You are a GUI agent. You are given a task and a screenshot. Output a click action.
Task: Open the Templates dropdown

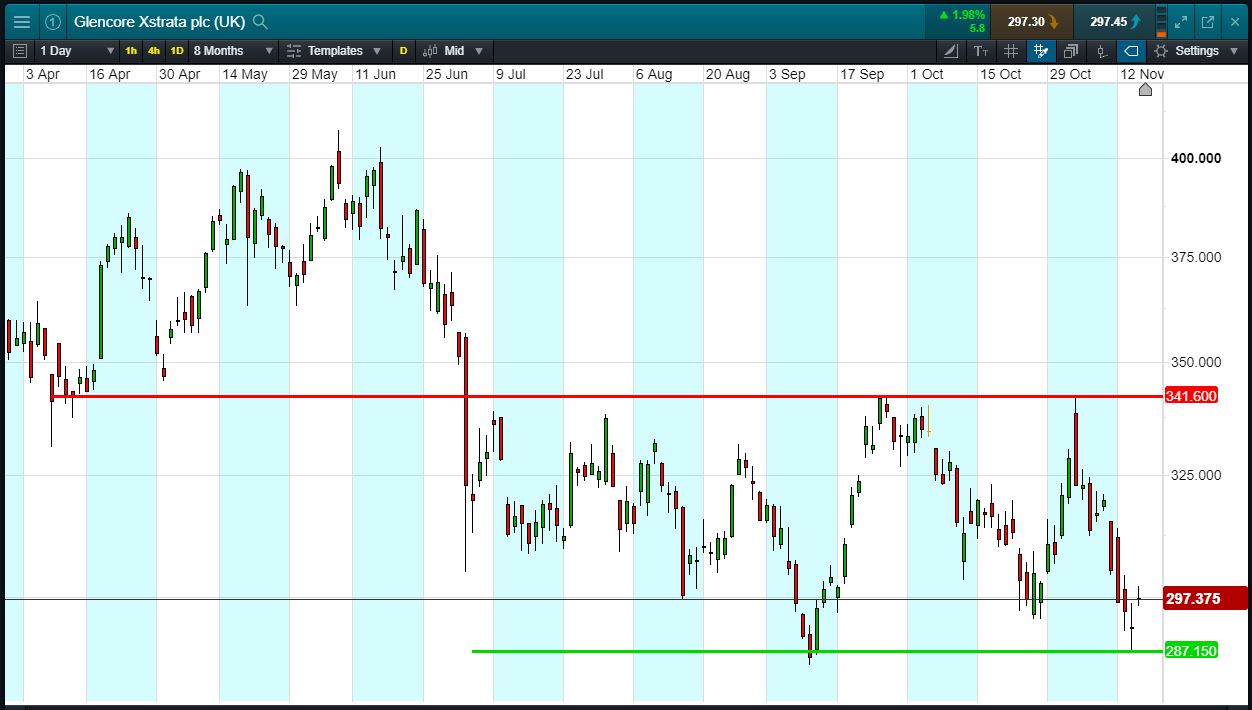click(333, 50)
